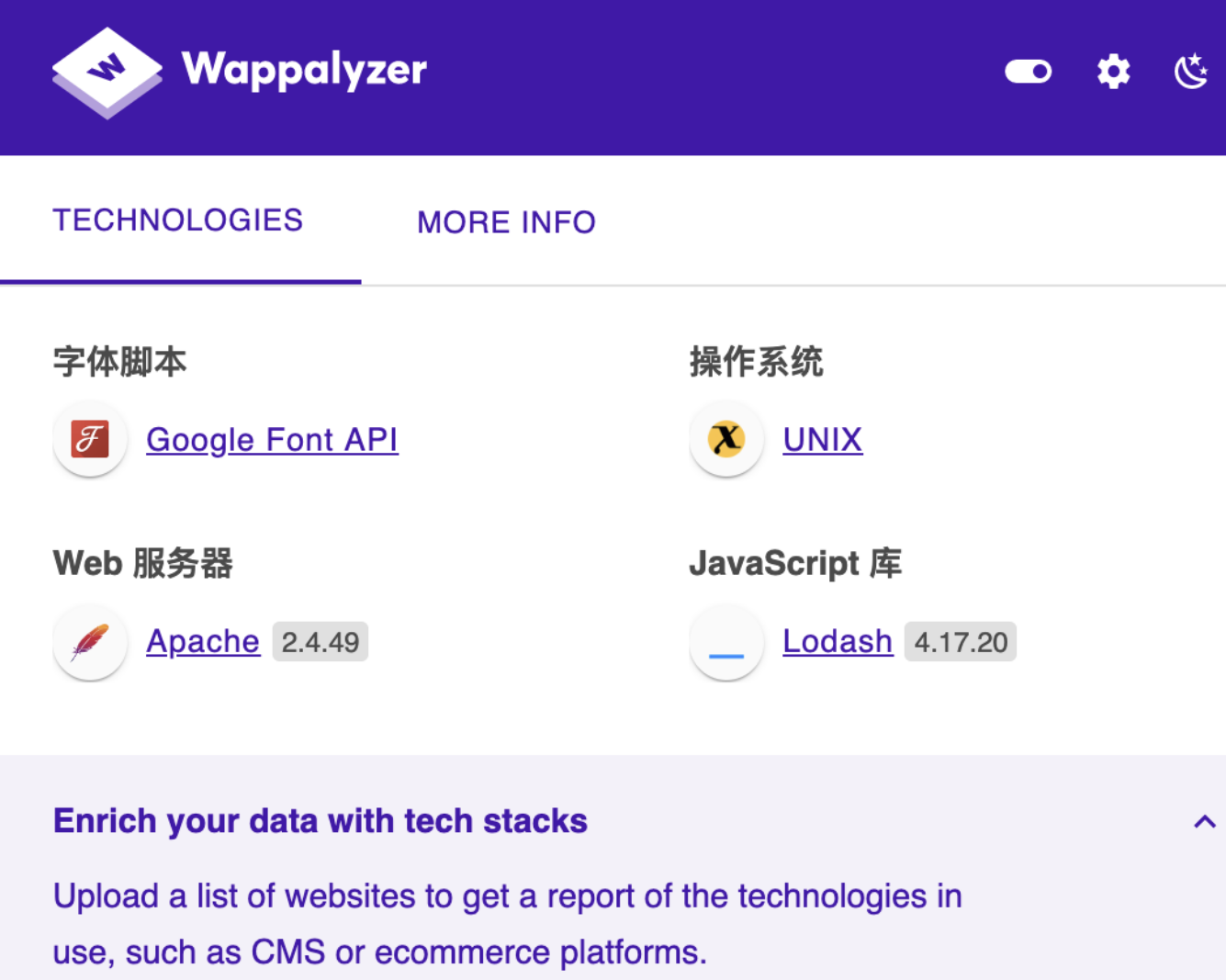
Task: Switch to dark mode via moon icon
Action: (1191, 72)
